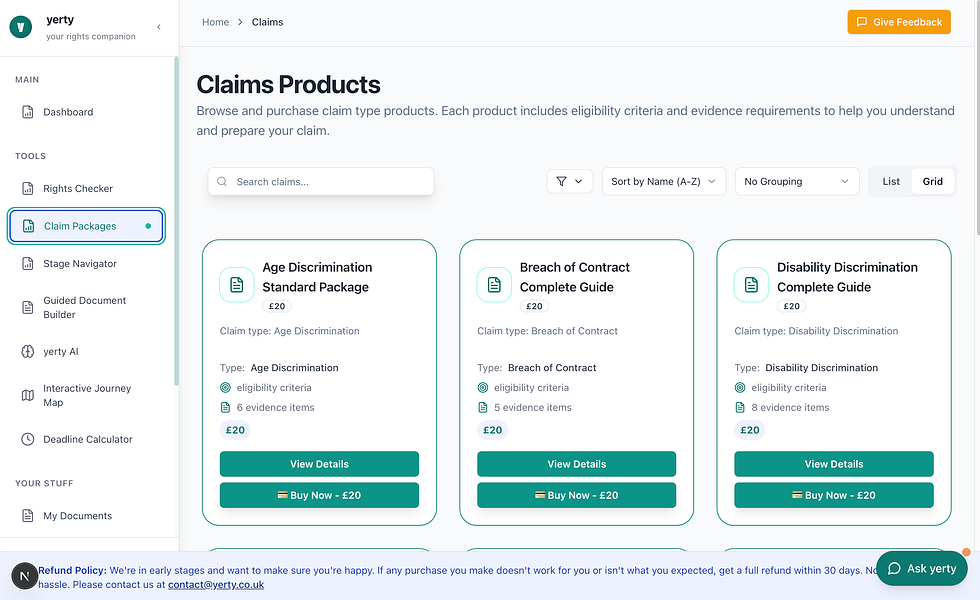Click the Stage Navigator sidebar icon
980x600 pixels.
28,264
